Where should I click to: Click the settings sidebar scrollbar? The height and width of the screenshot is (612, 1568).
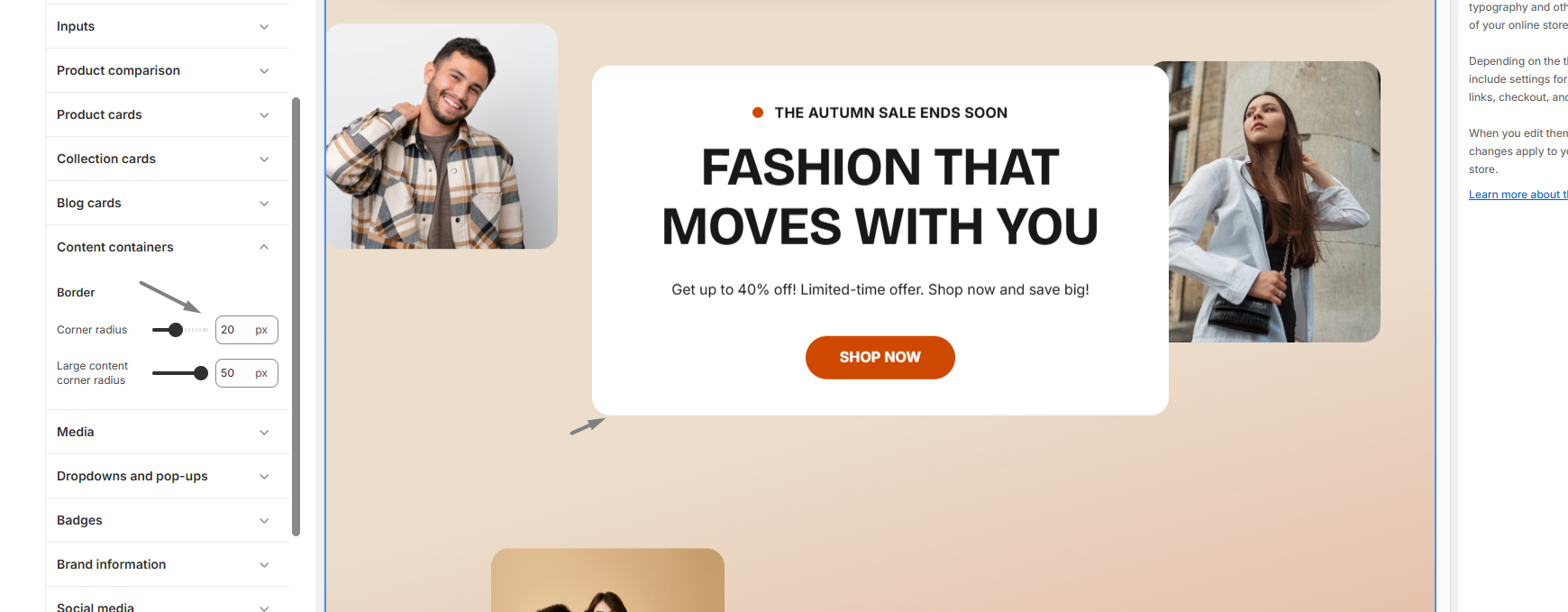(296, 316)
